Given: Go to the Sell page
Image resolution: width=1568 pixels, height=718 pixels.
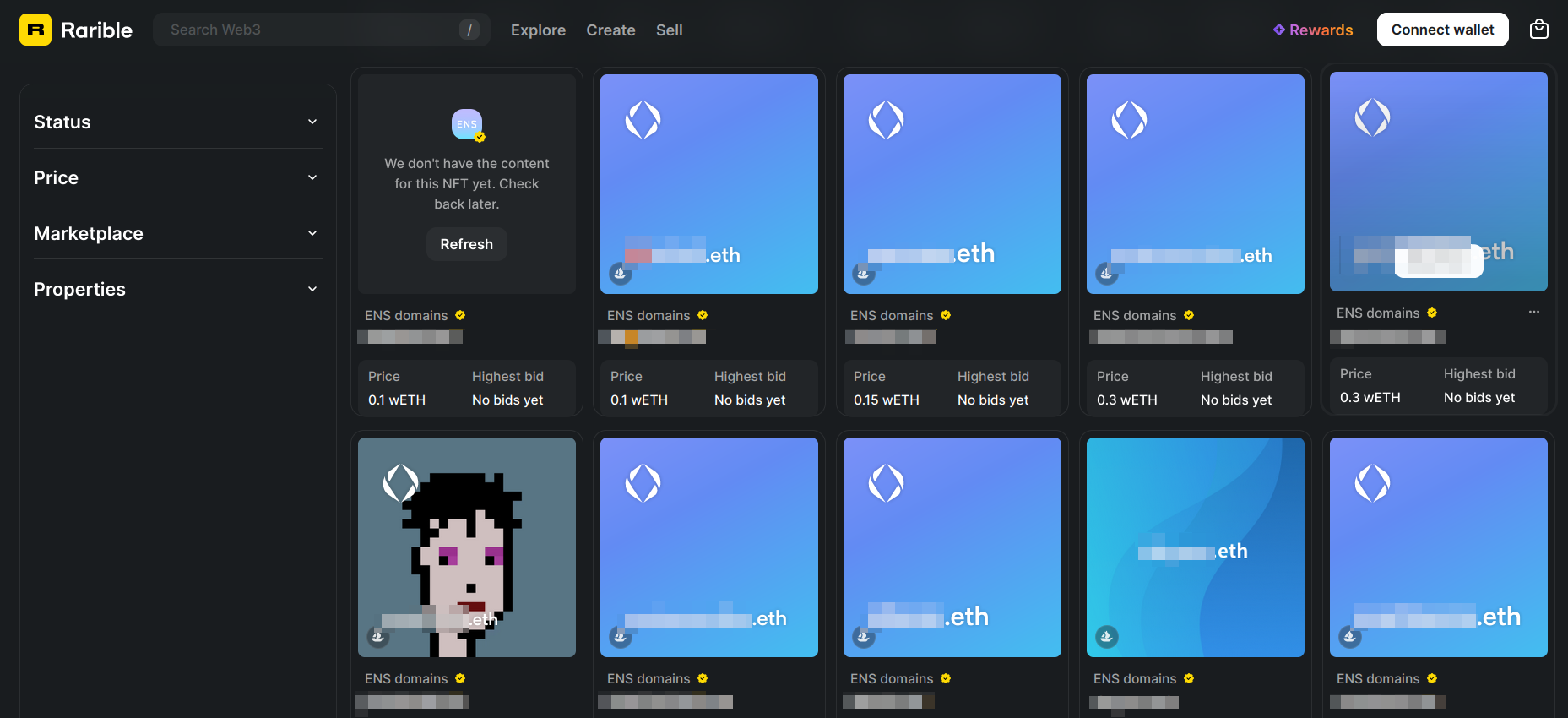Looking at the screenshot, I should click(x=669, y=30).
